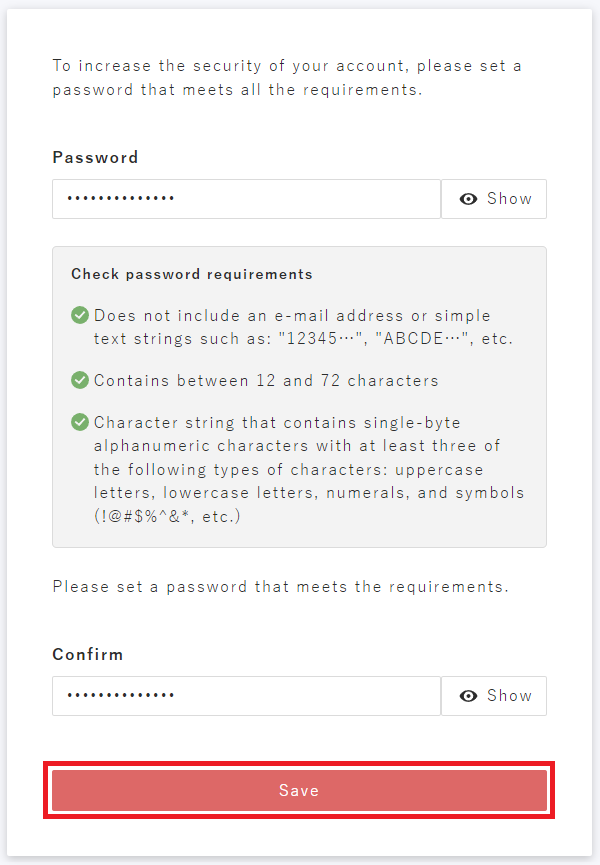Click the eye icon beside the Confirm field
Screen dimensions: 600x865
pyautogui.click(x=468, y=696)
